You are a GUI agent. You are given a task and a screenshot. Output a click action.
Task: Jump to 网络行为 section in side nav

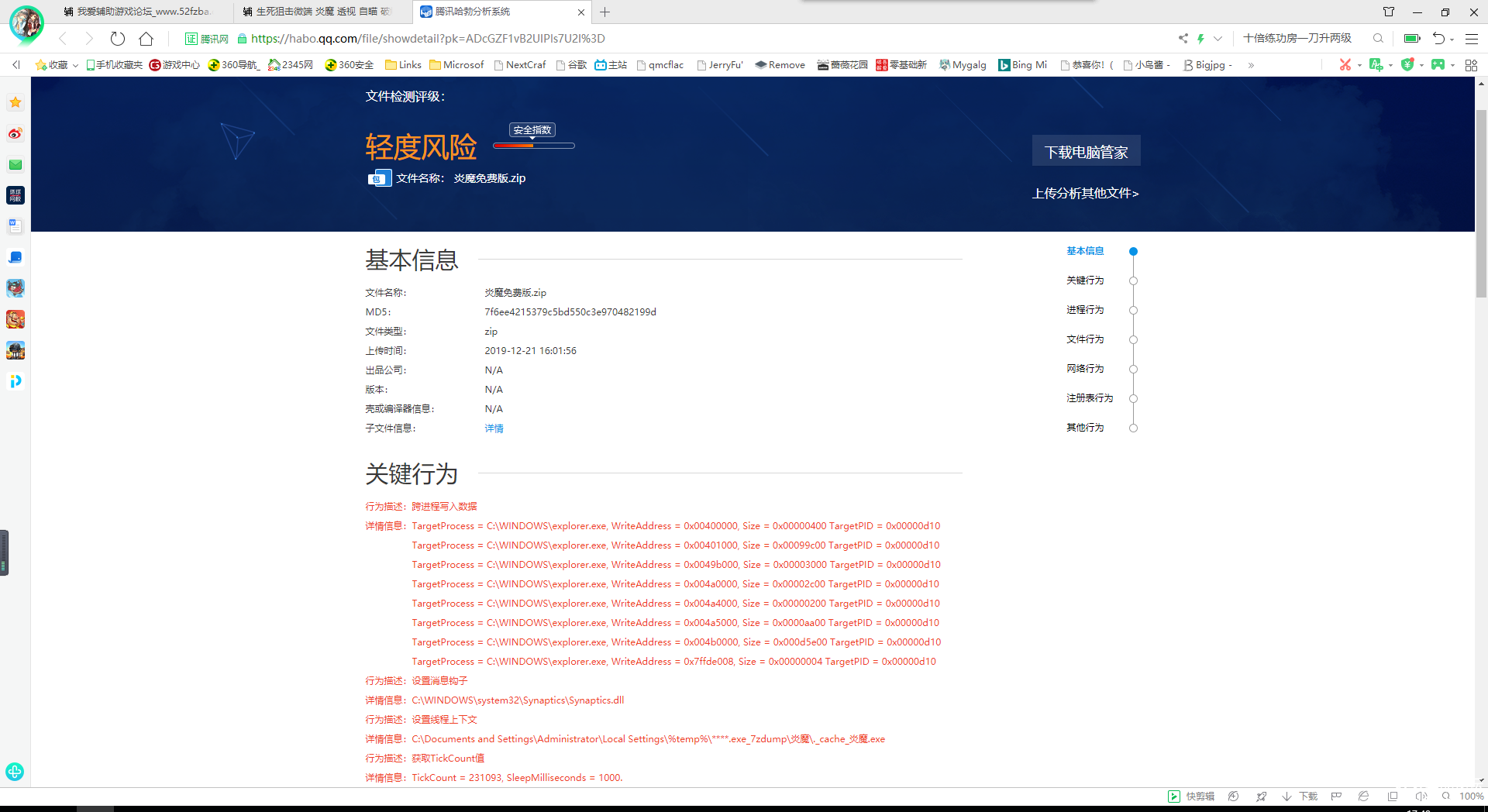coord(1085,369)
